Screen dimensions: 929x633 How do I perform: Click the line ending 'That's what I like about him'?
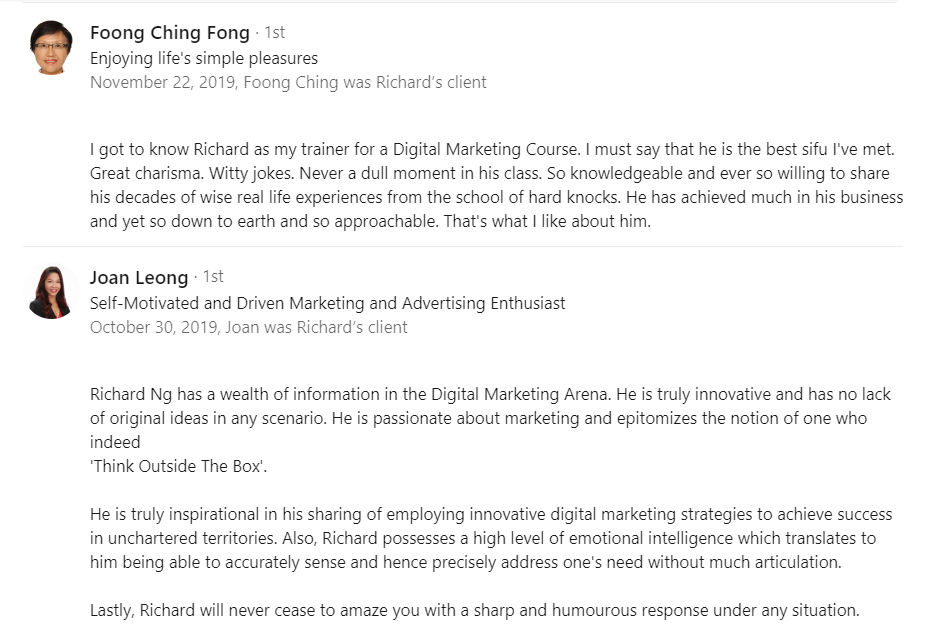pos(370,222)
